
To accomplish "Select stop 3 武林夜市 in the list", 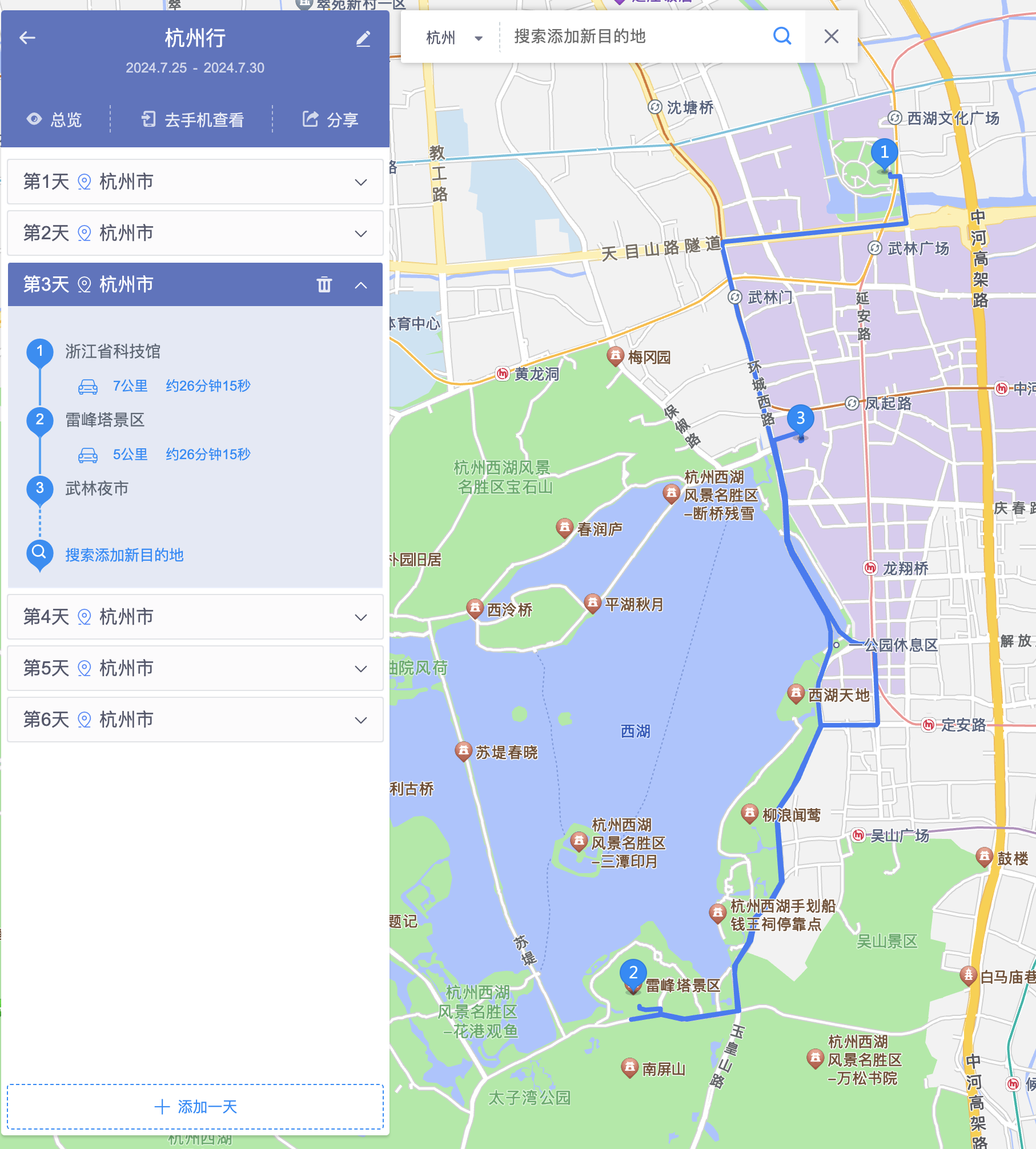I will click(x=97, y=488).
